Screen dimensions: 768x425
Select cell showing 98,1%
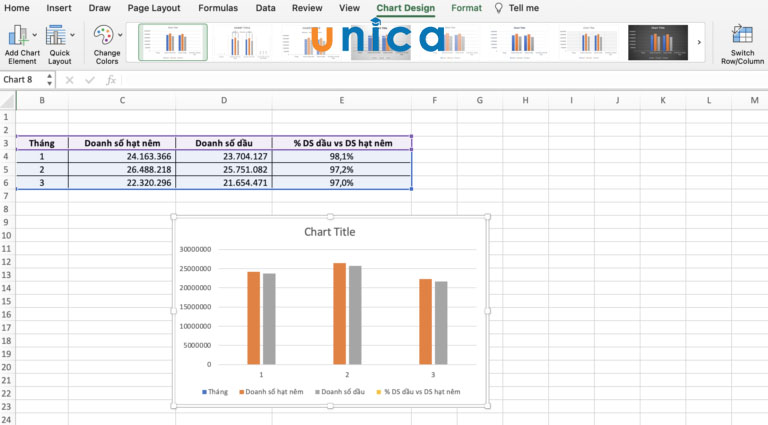[342, 156]
